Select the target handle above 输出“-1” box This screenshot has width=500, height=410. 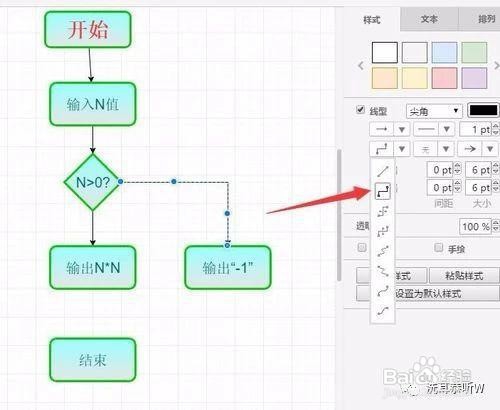click(227, 245)
